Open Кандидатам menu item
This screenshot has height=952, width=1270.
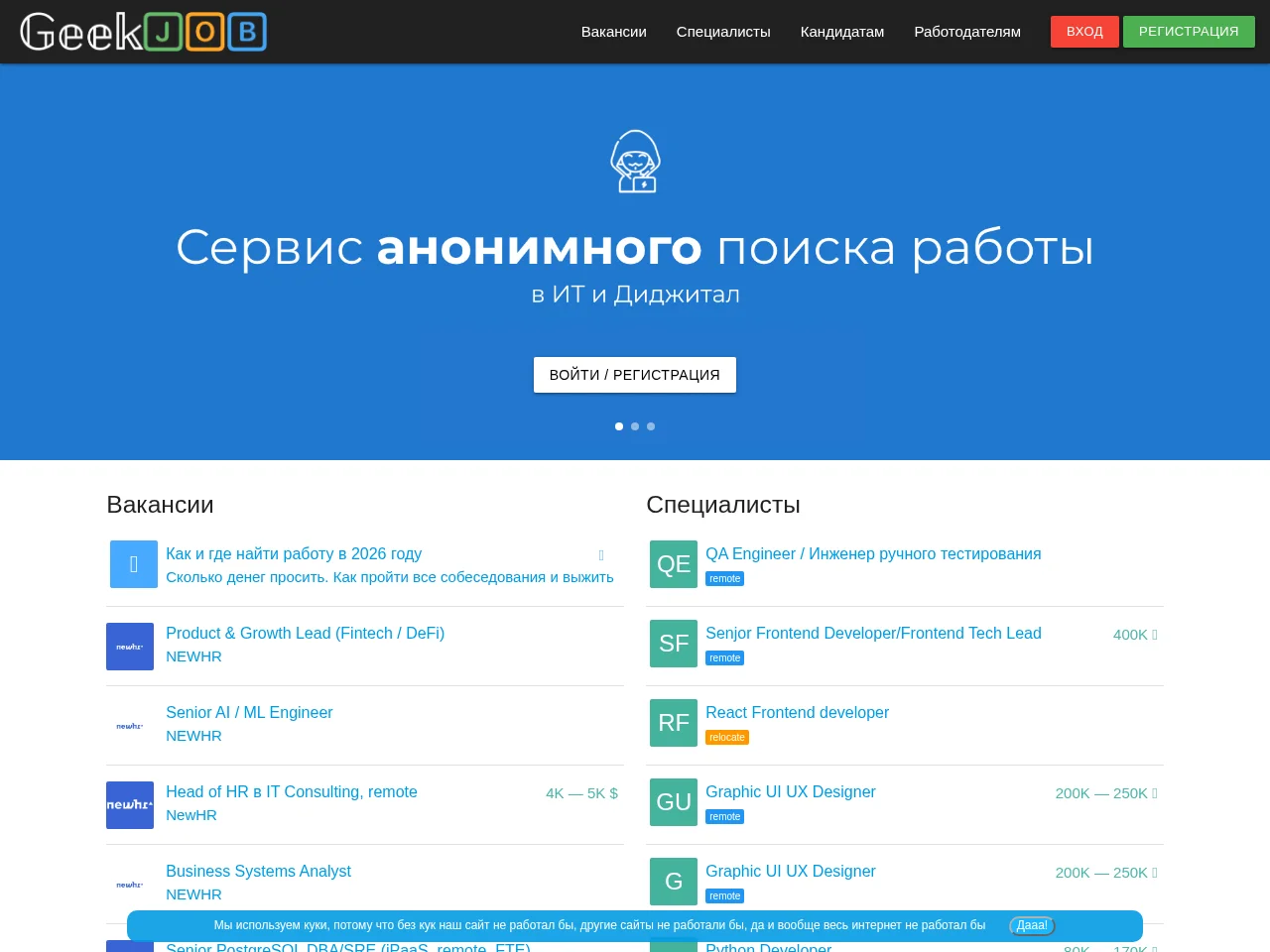coord(842,32)
